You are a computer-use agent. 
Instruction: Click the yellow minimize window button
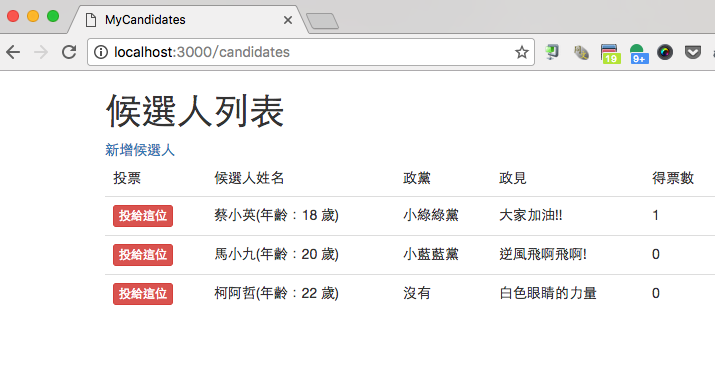pyautogui.click(x=33, y=16)
